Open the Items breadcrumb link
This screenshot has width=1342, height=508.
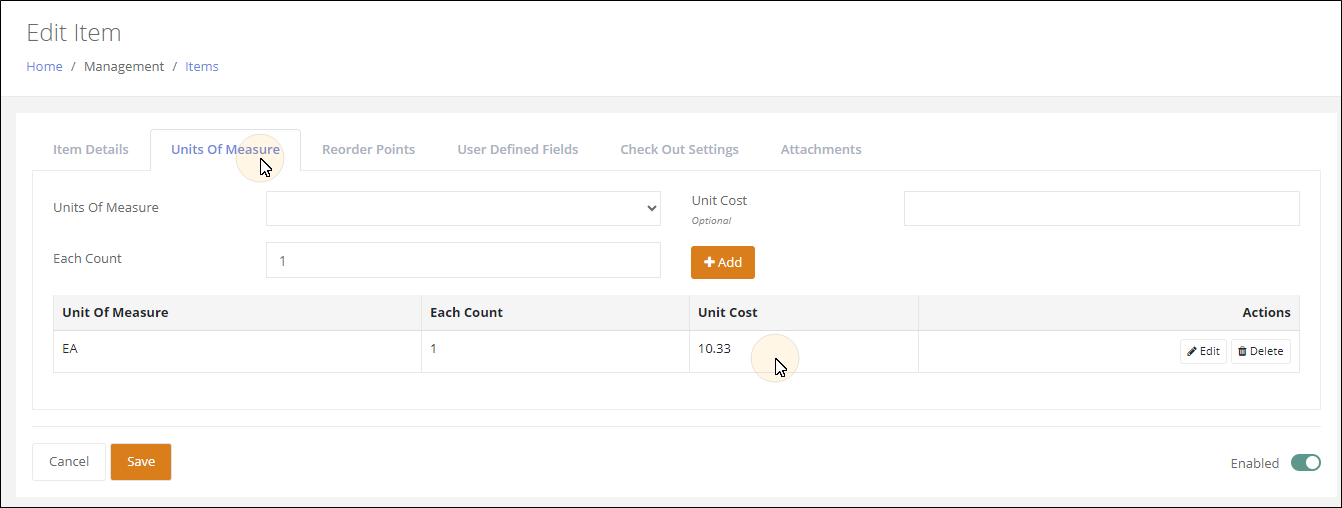point(202,66)
